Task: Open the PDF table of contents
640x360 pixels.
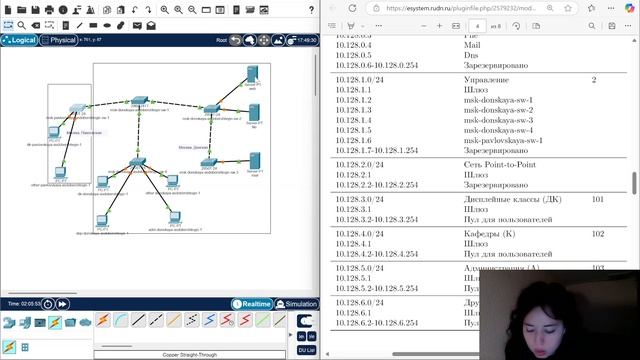Action: [332, 26]
